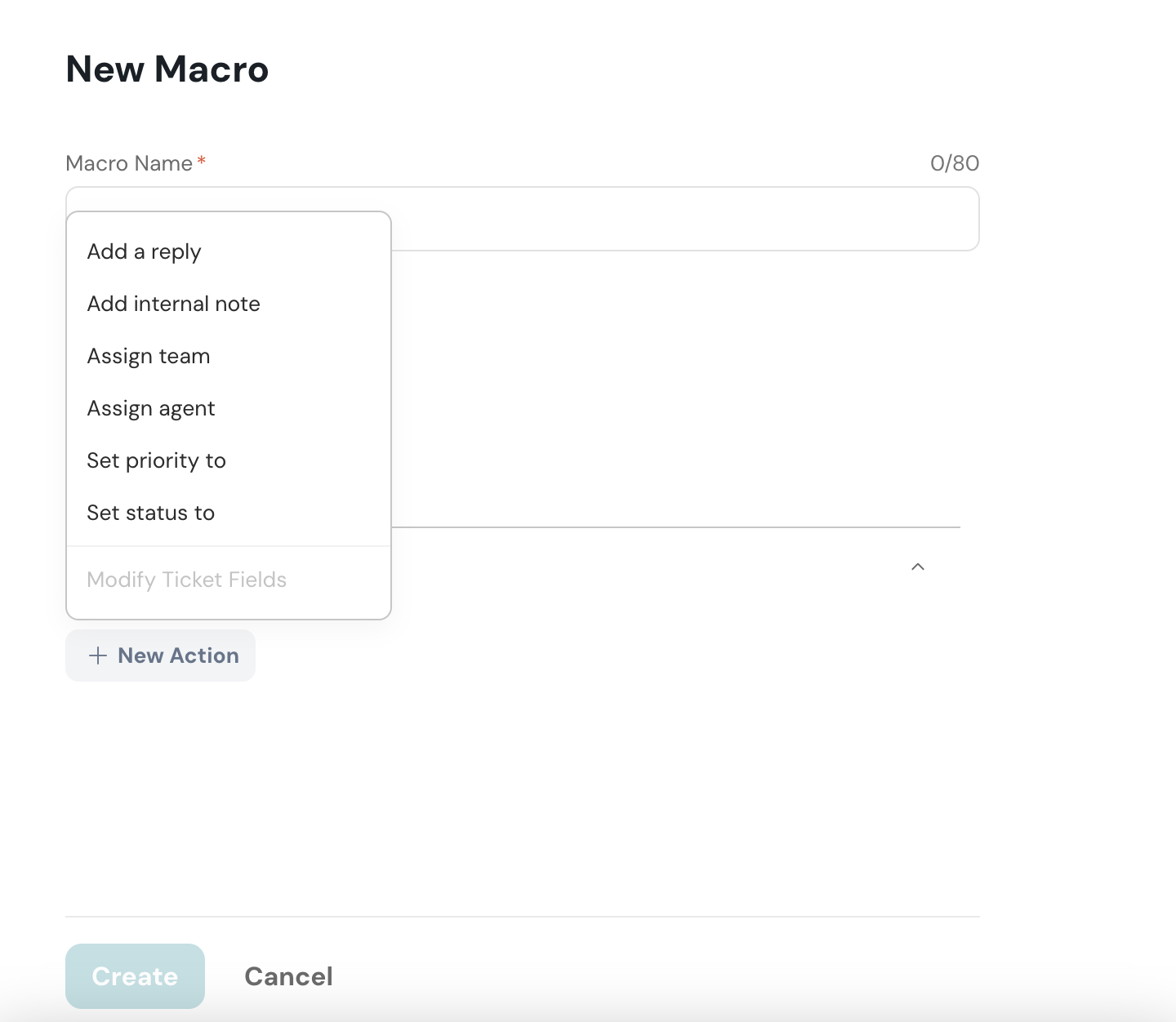Click the 'Modify Ticket Fields' section header
The width and height of the screenshot is (1176, 1022).
(x=186, y=580)
